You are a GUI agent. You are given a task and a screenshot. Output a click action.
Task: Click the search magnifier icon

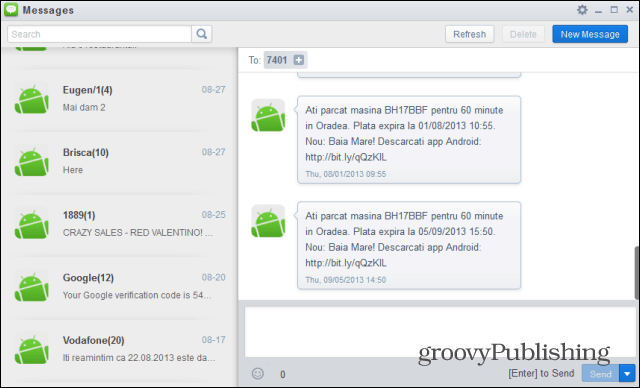pos(202,34)
